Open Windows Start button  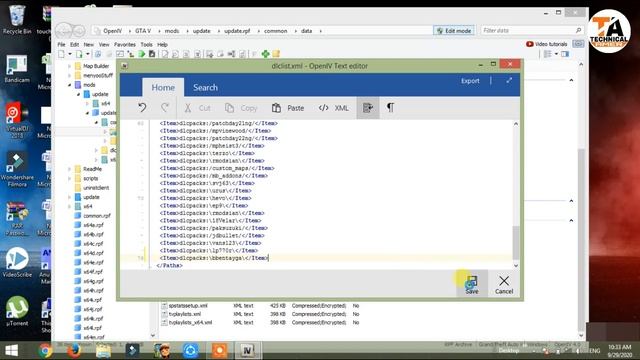(11, 351)
